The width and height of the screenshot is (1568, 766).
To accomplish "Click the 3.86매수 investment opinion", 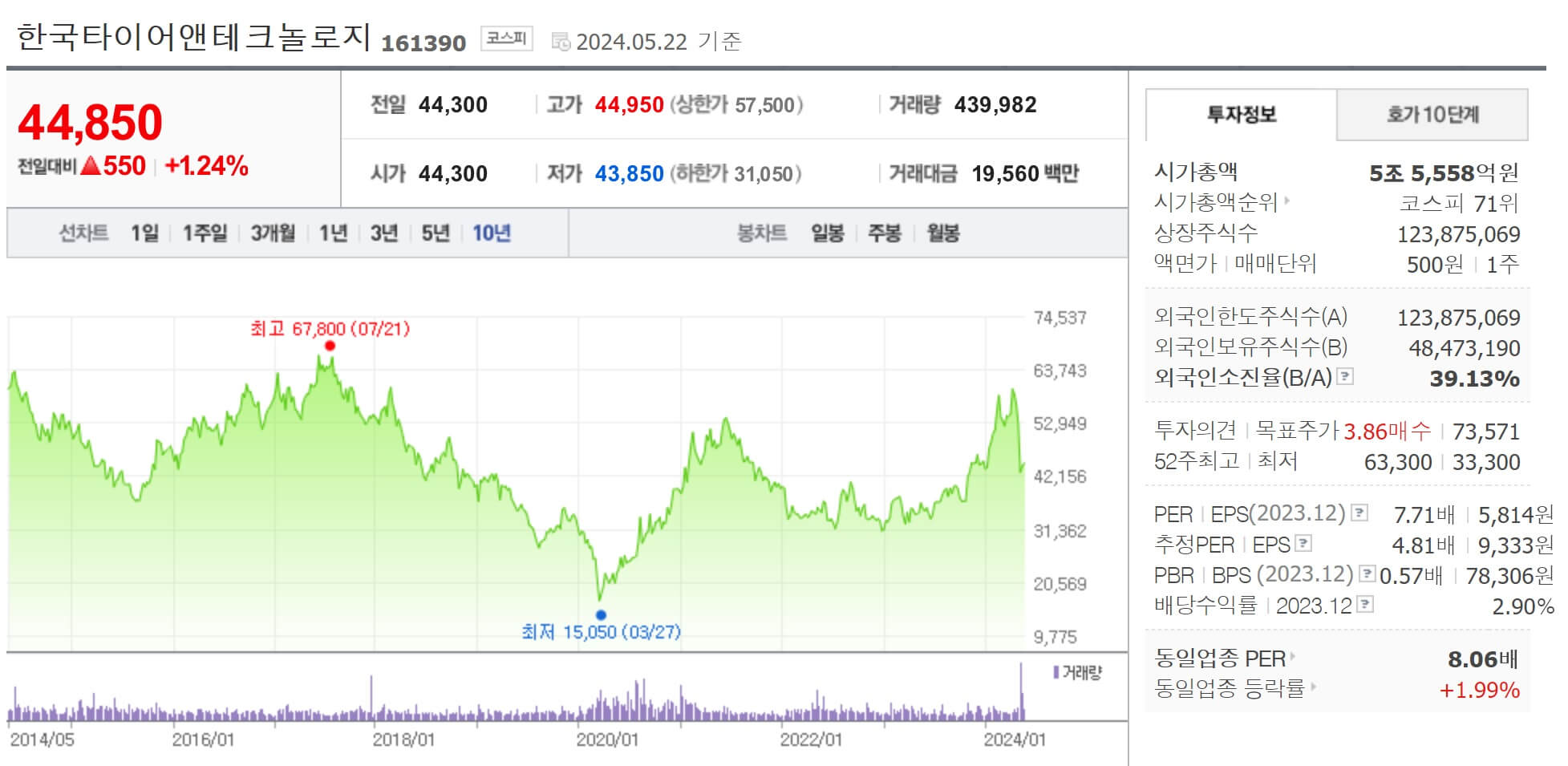I will point(1387,432).
